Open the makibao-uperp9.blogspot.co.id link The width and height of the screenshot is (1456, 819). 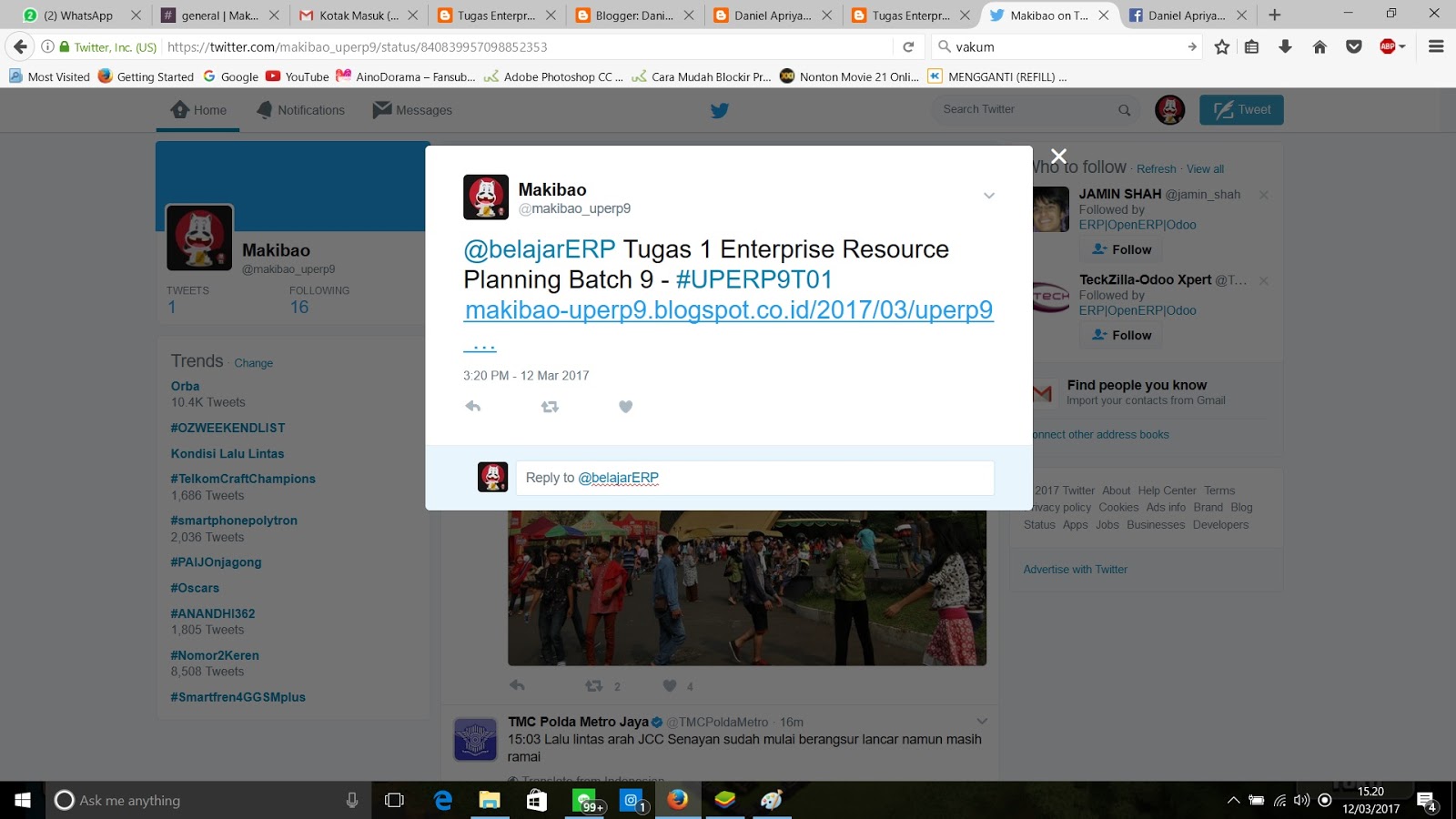[x=729, y=310]
